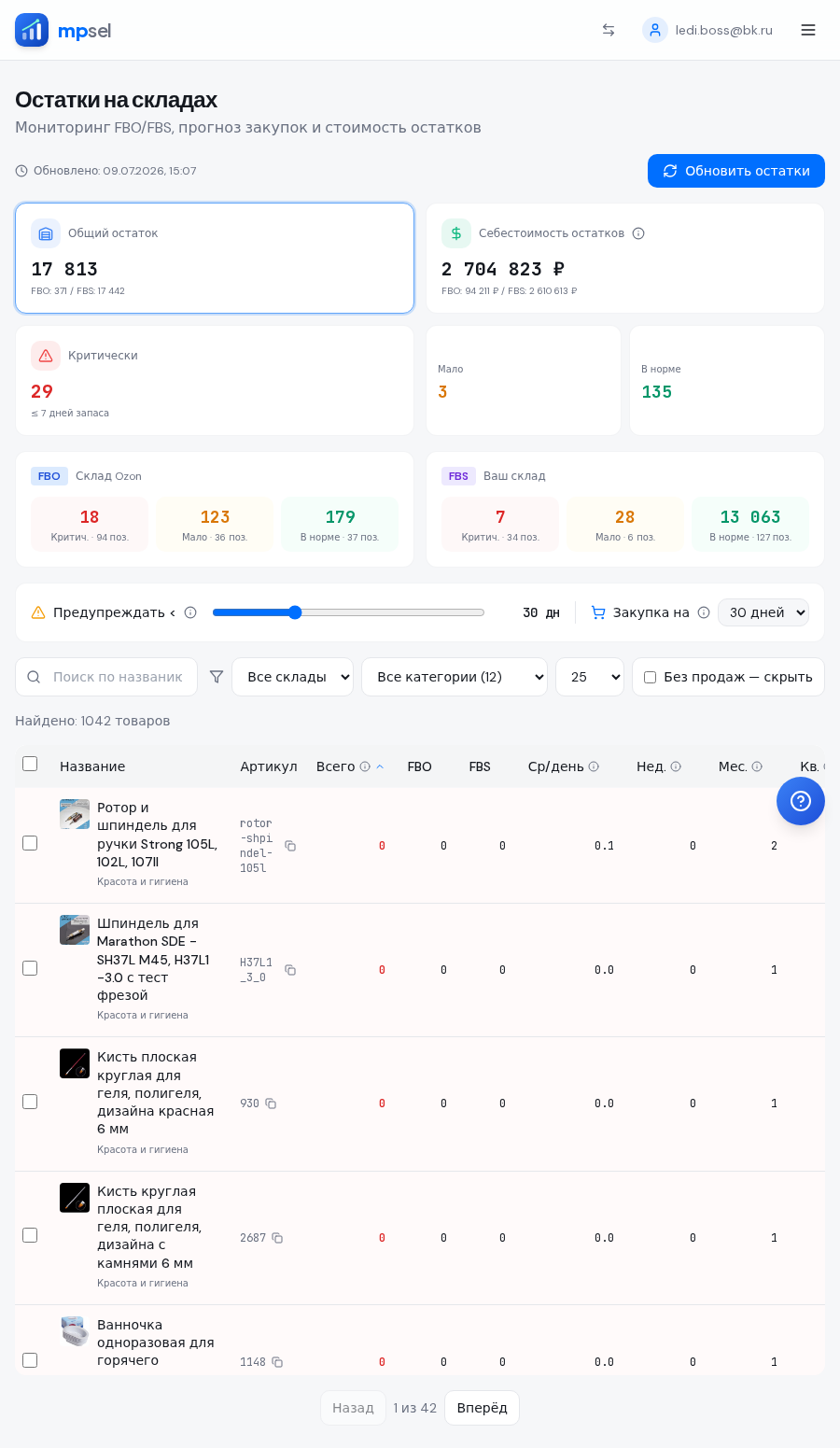The width and height of the screenshot is (840, 1448).
Task: Filter FBO critical 18 tile
Action: (90, 525)
